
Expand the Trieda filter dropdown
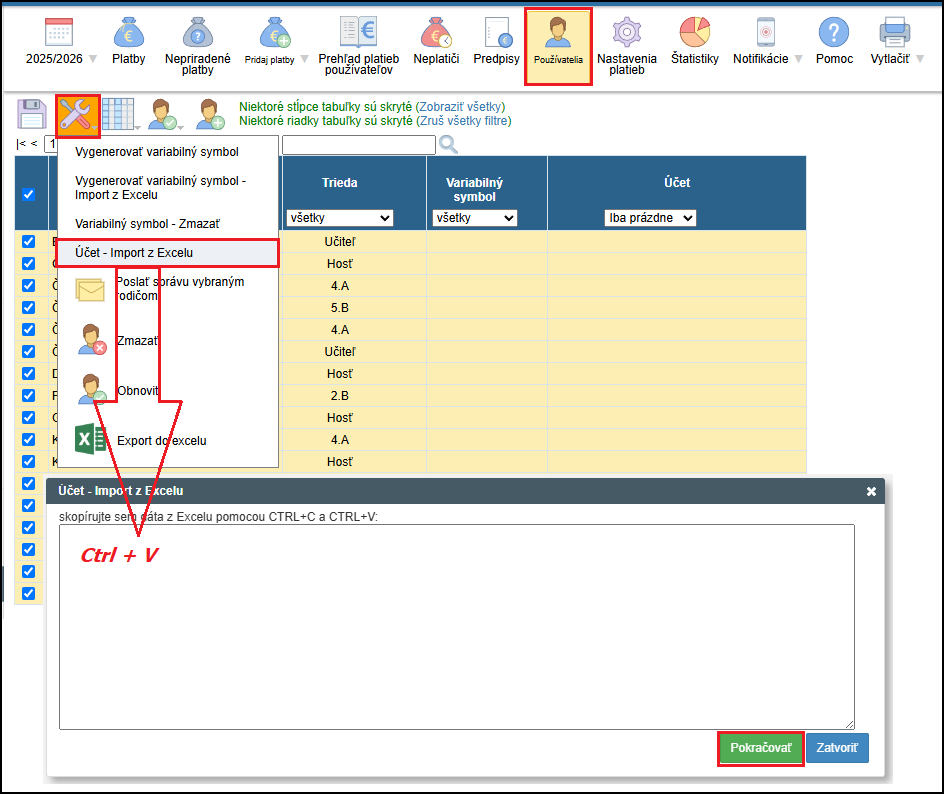coord(339,218)
